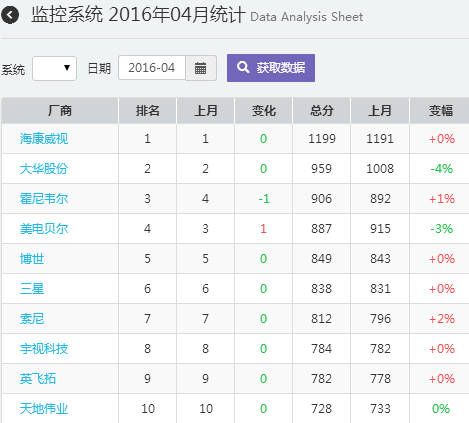Click the search magnifier in 获取数据 button
This screenshot has height=423, width=469.
click(243, 67)
